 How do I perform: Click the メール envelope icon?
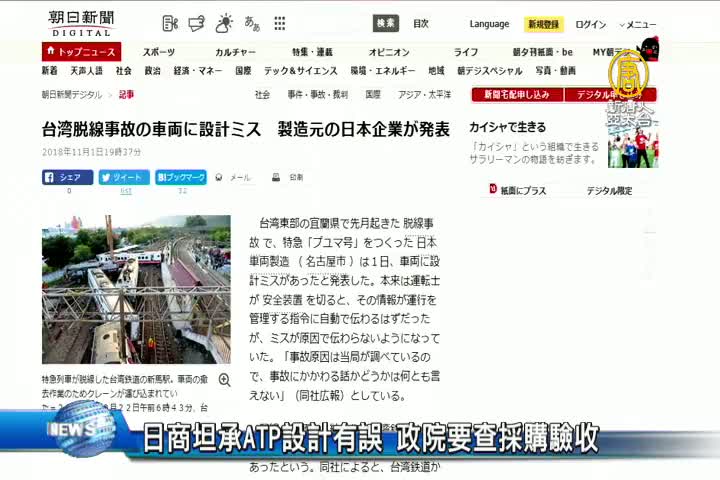point(235,177)
